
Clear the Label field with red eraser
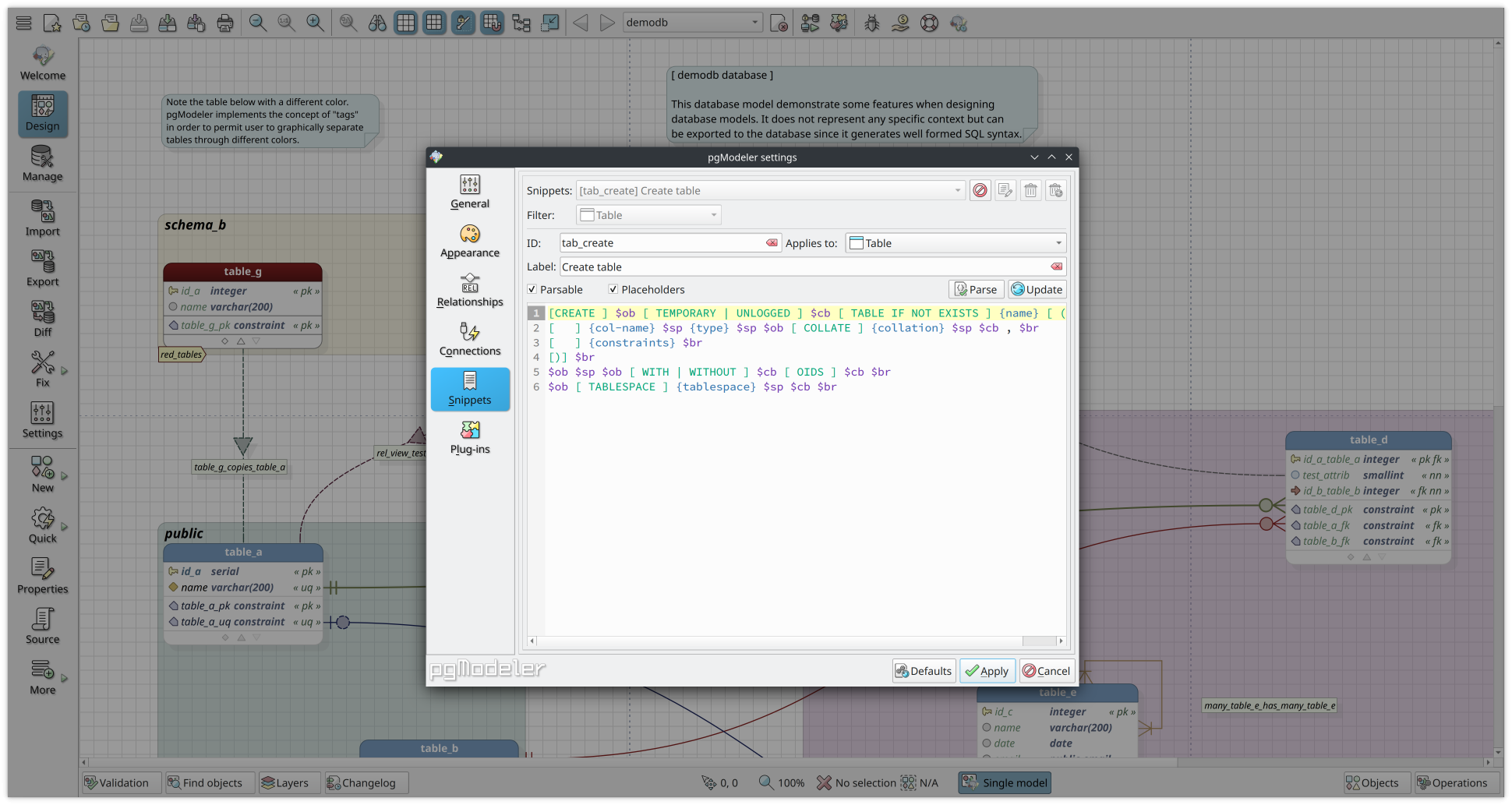[x=1056, y=267]
